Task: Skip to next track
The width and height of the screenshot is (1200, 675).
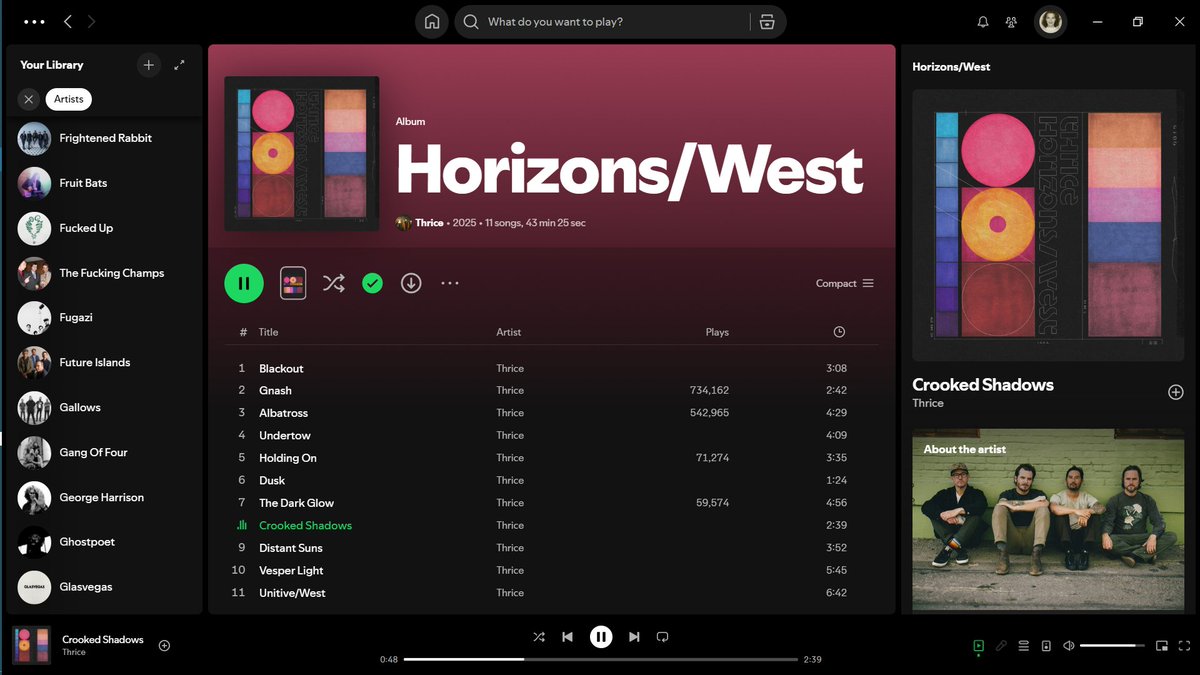Action: coord(634,637)
